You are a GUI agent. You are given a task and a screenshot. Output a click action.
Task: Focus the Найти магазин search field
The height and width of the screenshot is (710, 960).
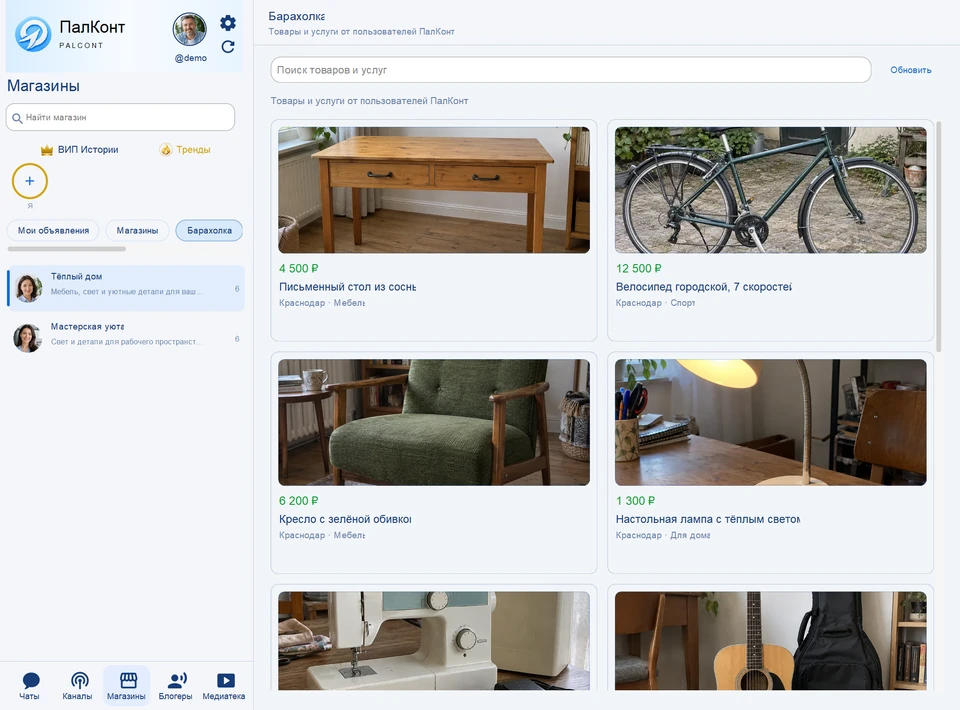click(121, 117)
